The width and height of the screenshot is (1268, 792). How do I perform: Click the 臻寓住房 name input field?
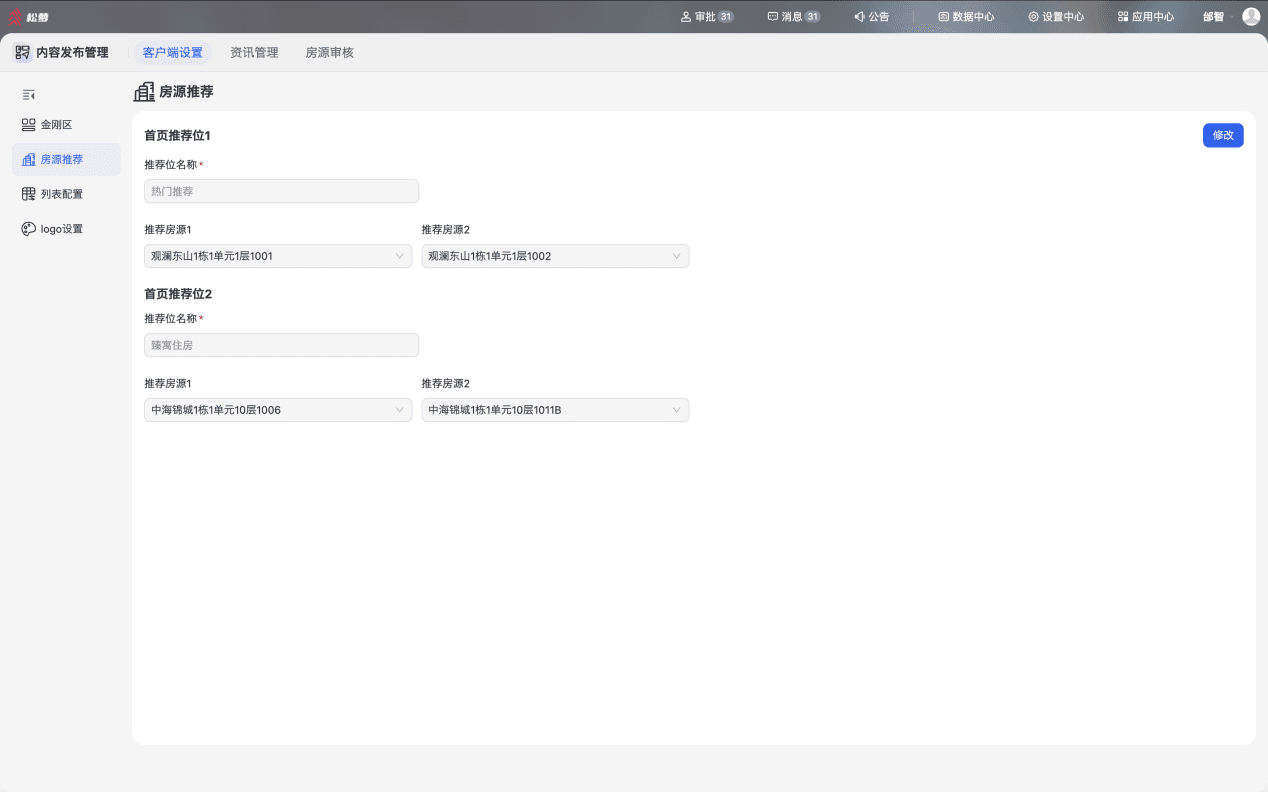click(281, 345)
